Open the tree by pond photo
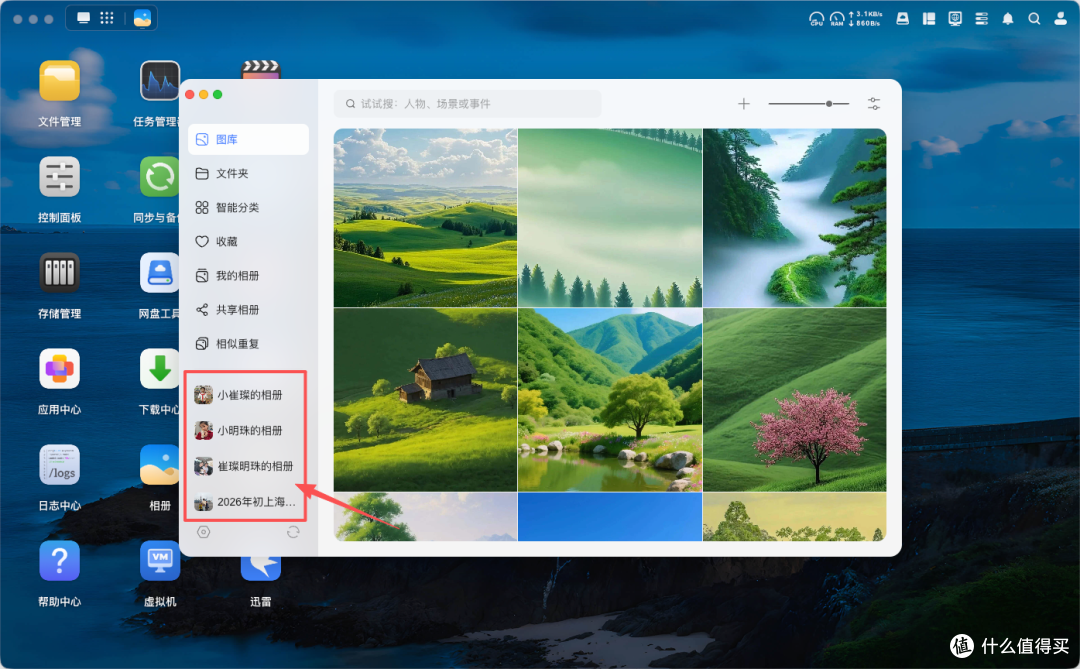1080x669 pixels. [x=610, y=400]
